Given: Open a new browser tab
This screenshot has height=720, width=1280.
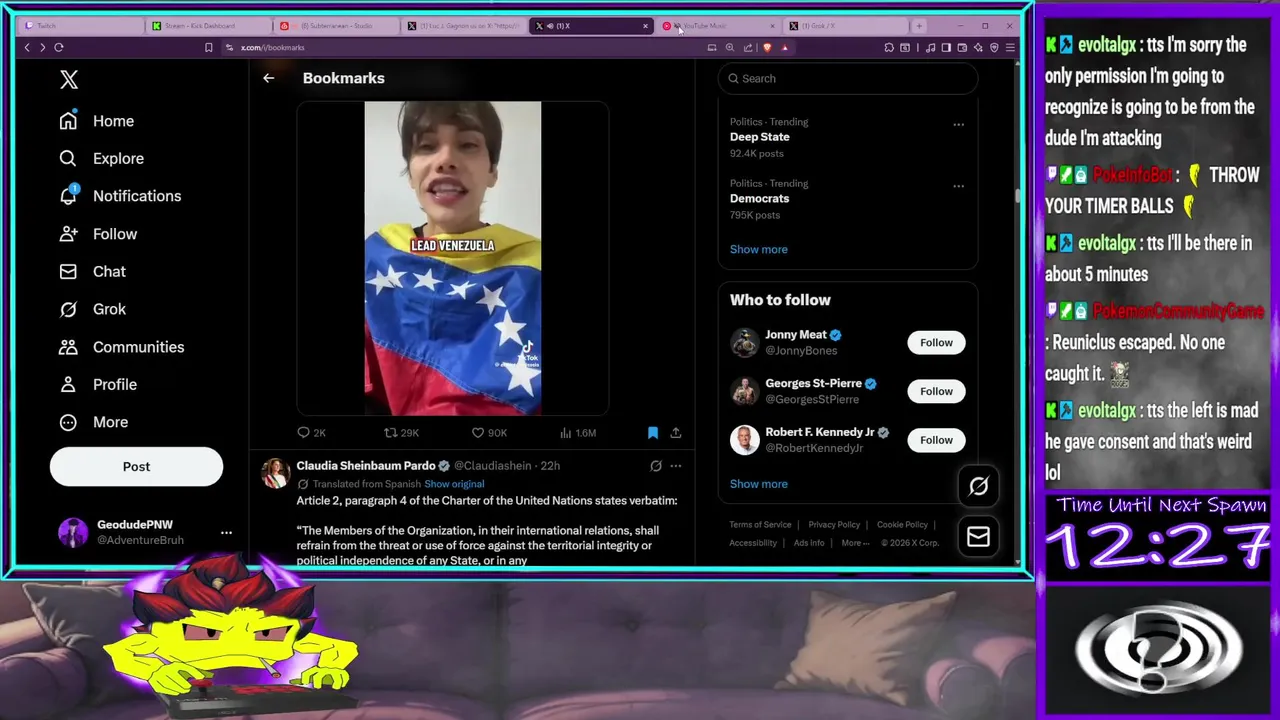Looking at the screenshot, I should point(919,26).
